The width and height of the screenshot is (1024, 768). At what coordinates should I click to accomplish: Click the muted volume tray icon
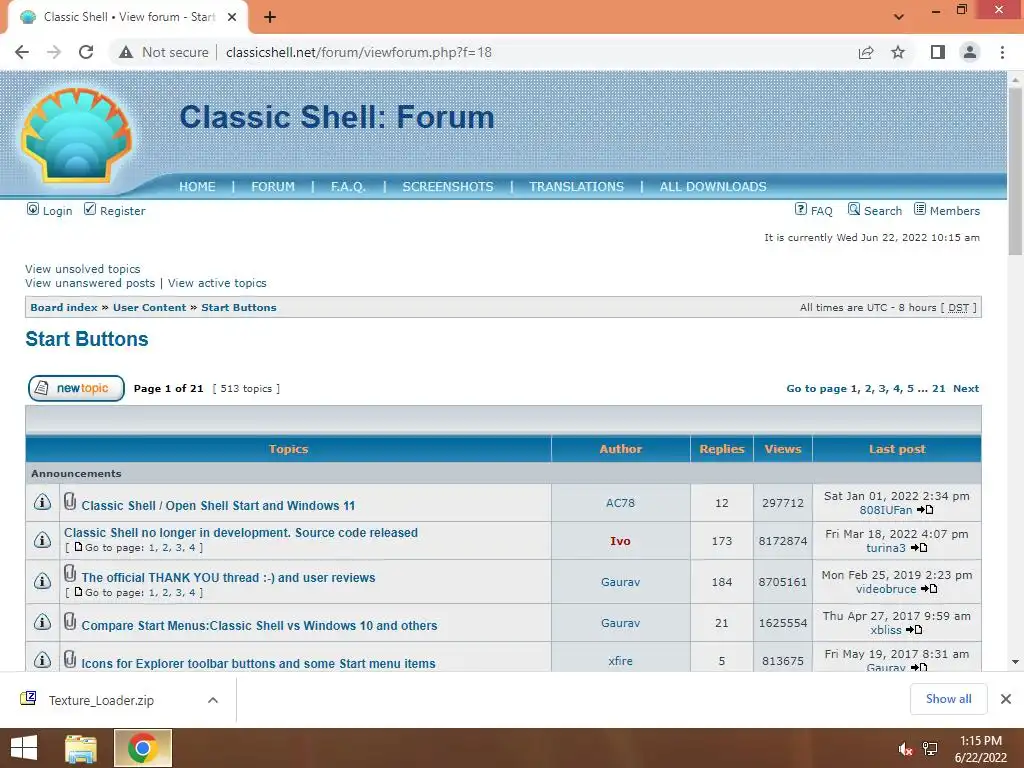tap(905, 749)
